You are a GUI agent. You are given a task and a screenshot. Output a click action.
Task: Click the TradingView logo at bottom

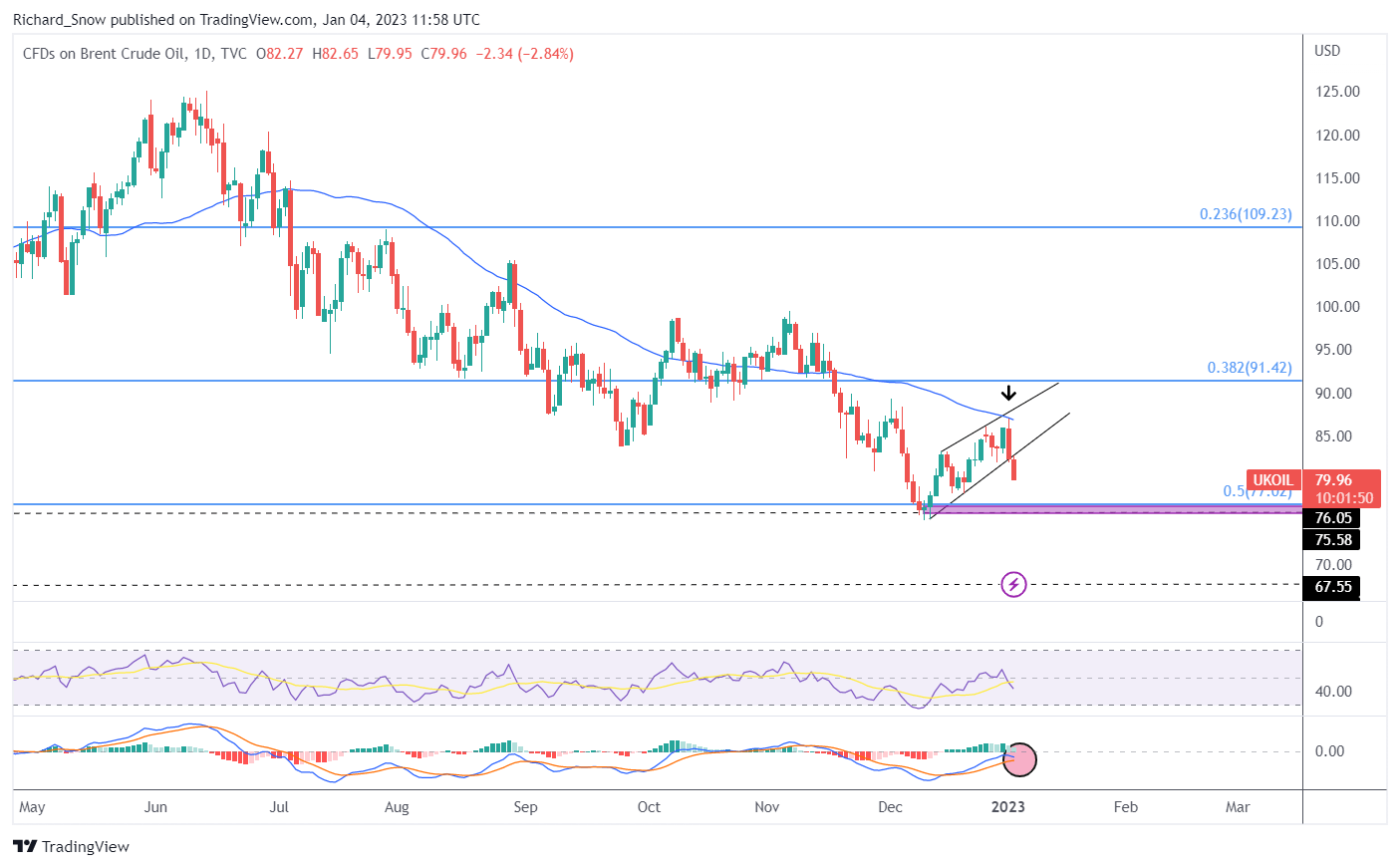72,846
